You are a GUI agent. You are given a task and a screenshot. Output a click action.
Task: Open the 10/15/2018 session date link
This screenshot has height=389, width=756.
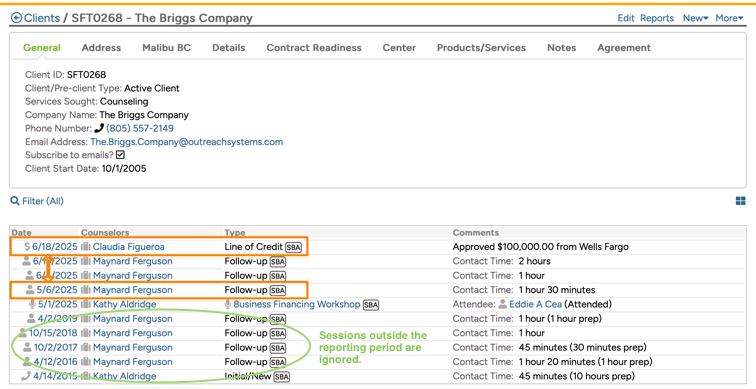(x=53, y=333)
